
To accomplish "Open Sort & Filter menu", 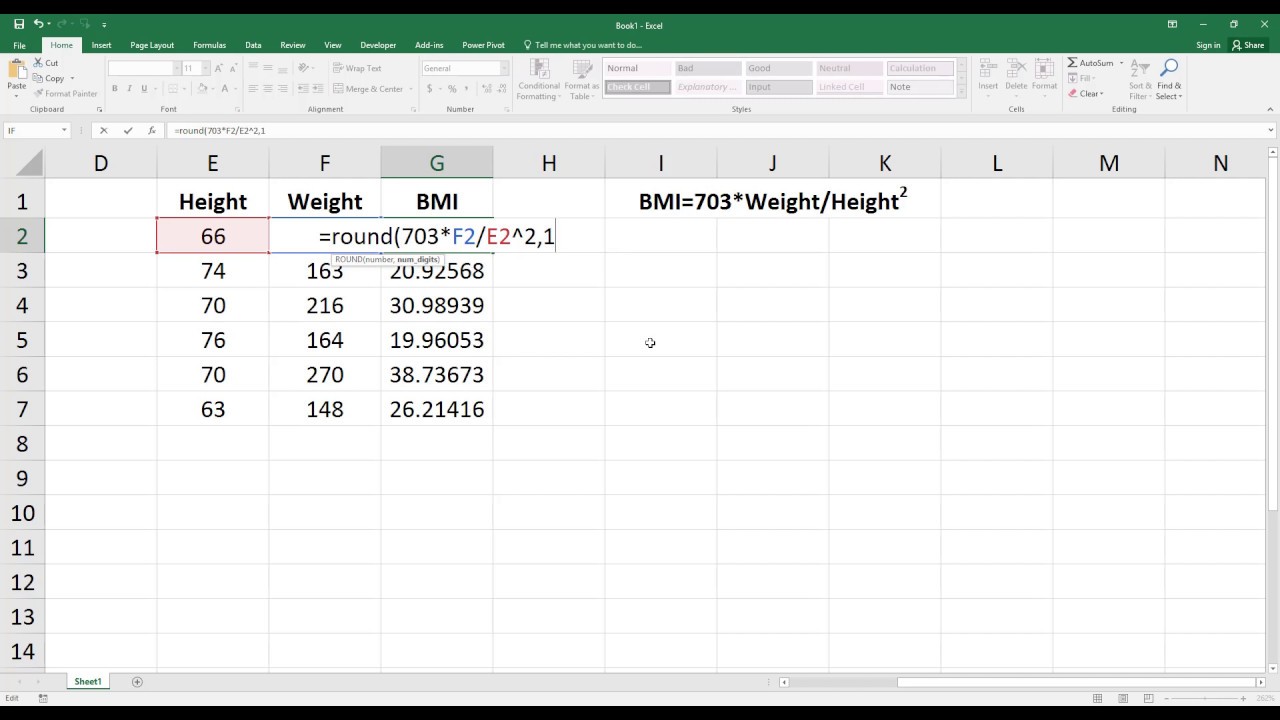I will pos(1140,79).
